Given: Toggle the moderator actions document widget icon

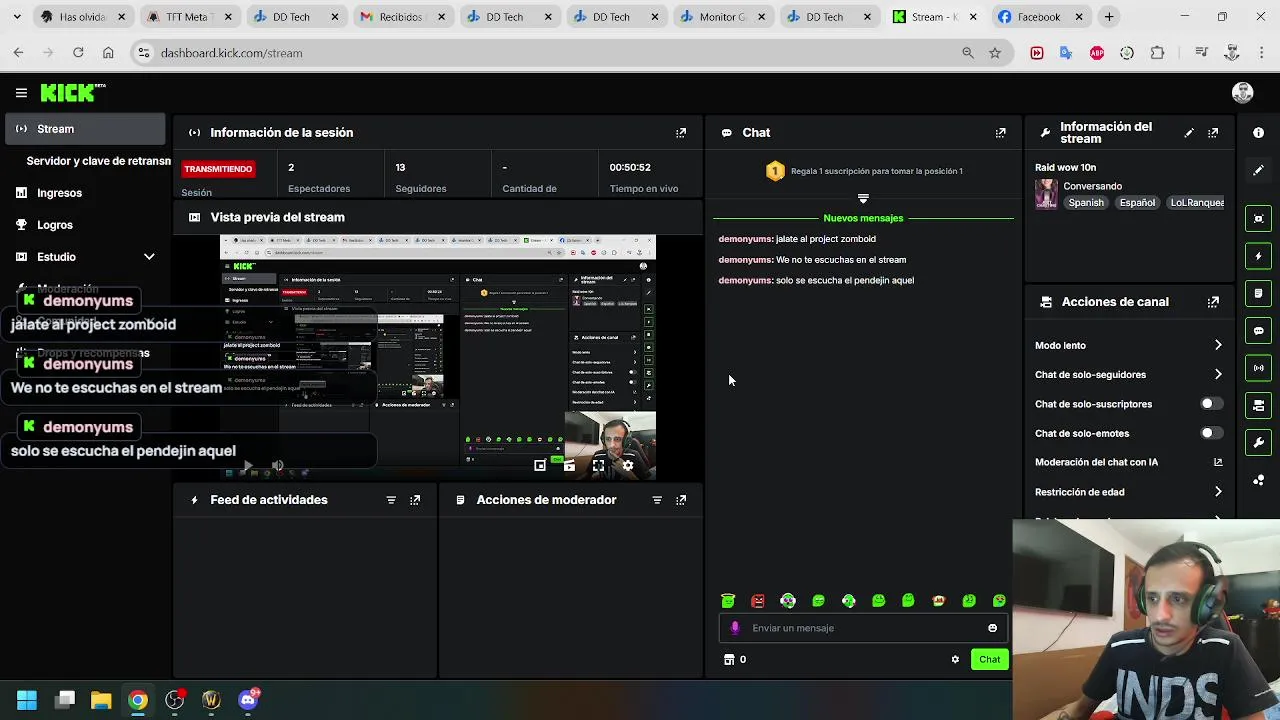Looking at the screenshot, I should point(1258,293).
